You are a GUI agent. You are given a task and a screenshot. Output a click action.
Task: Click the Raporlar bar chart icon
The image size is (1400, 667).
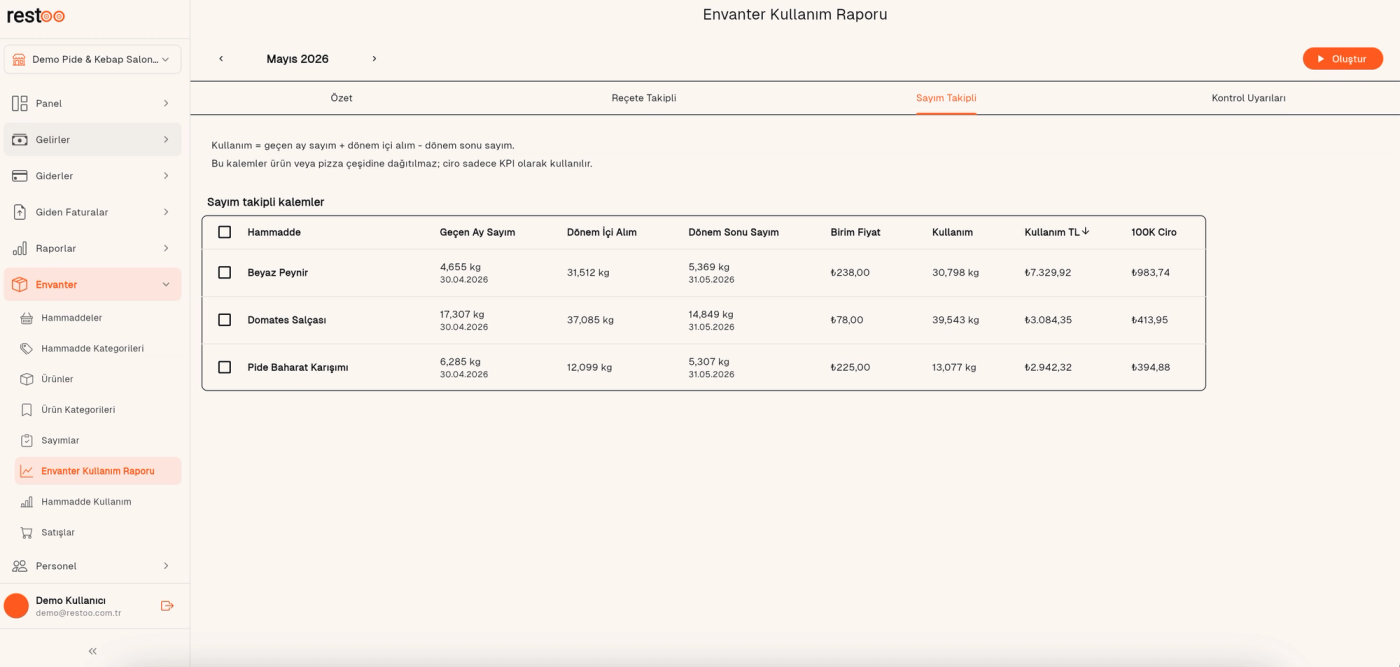20,248
